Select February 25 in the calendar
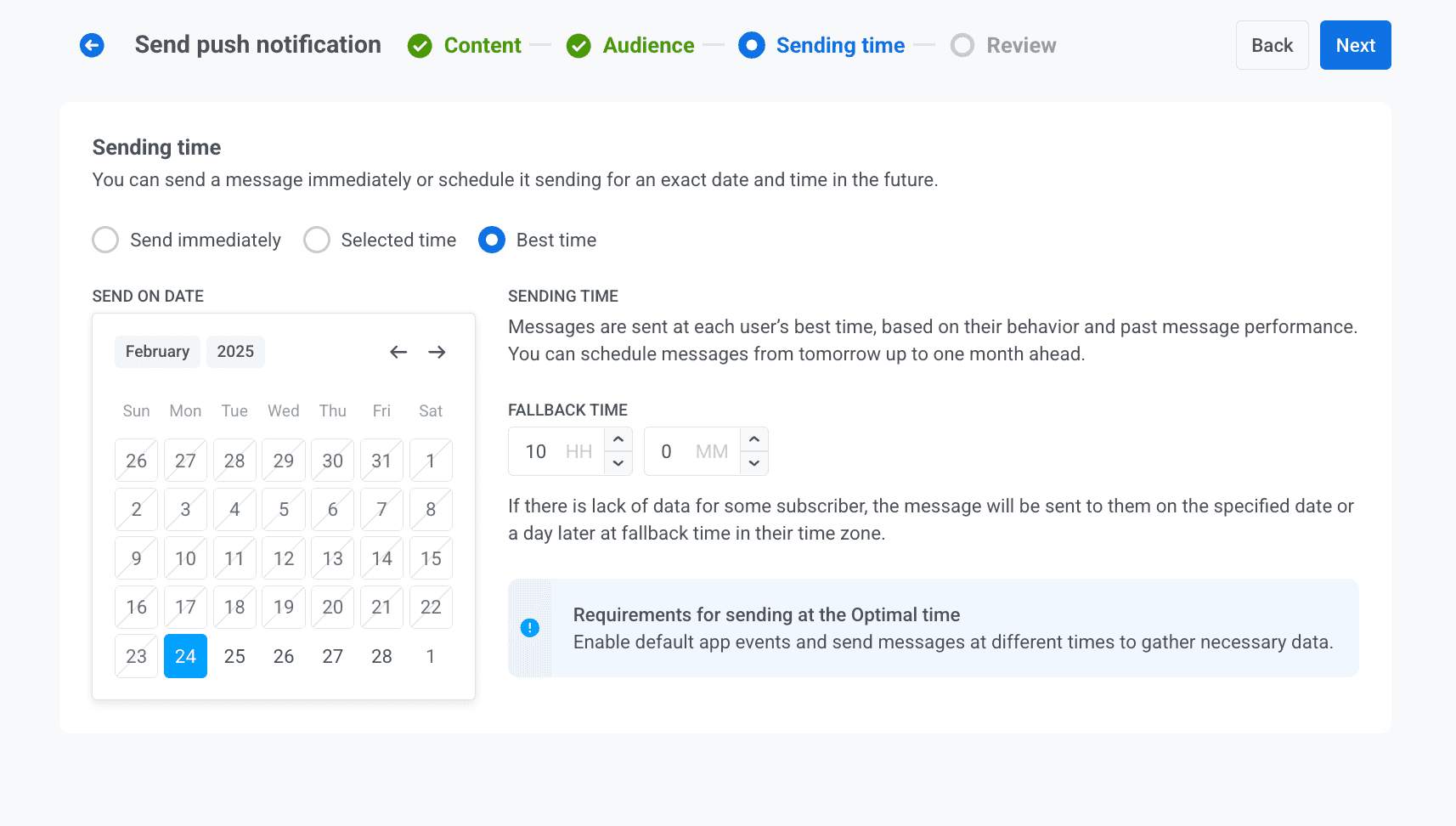The image size is (1456, 826). 234,655
